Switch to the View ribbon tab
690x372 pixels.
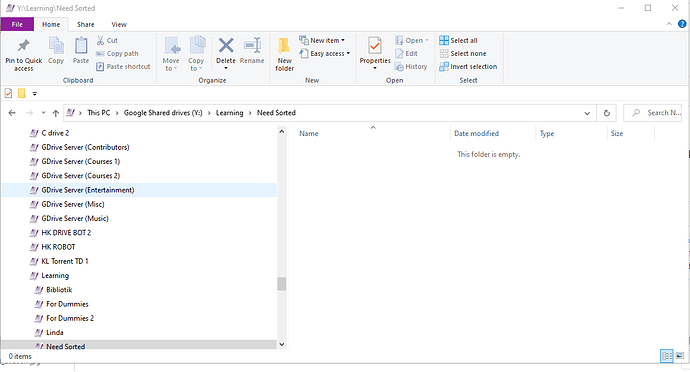coord(119,25)
